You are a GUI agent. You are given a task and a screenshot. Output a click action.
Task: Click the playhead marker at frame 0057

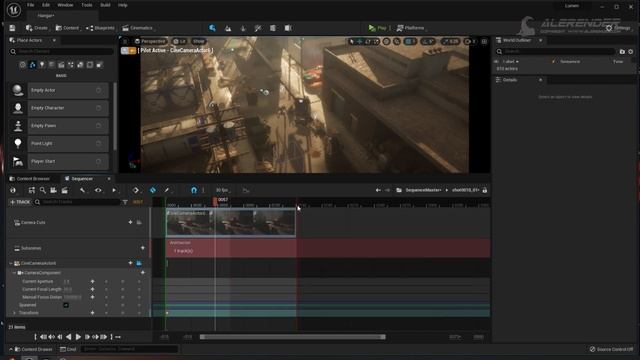[215, 201]
